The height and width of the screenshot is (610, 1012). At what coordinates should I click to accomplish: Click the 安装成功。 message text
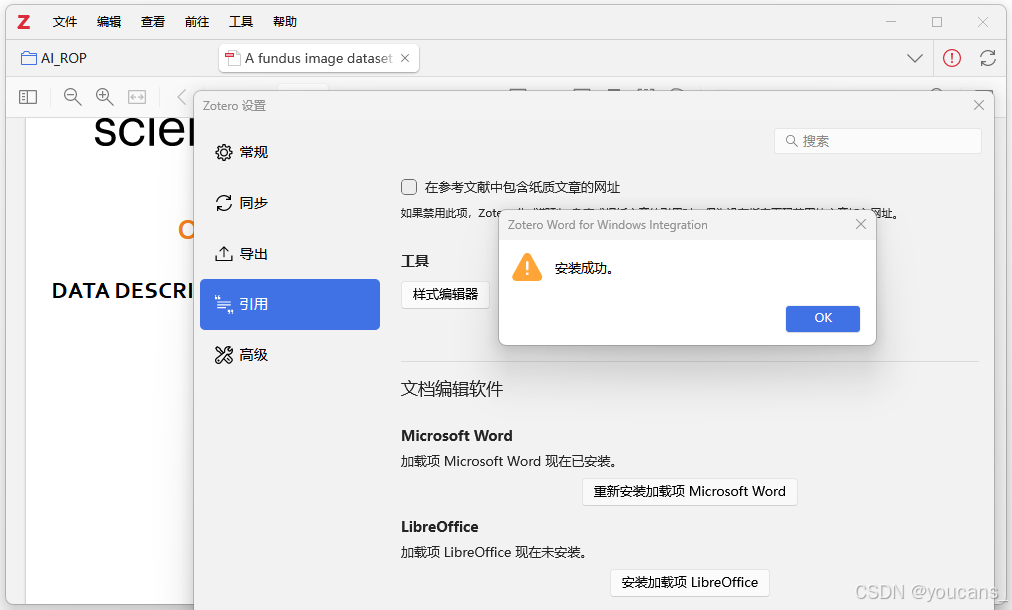tap(583, 269)
